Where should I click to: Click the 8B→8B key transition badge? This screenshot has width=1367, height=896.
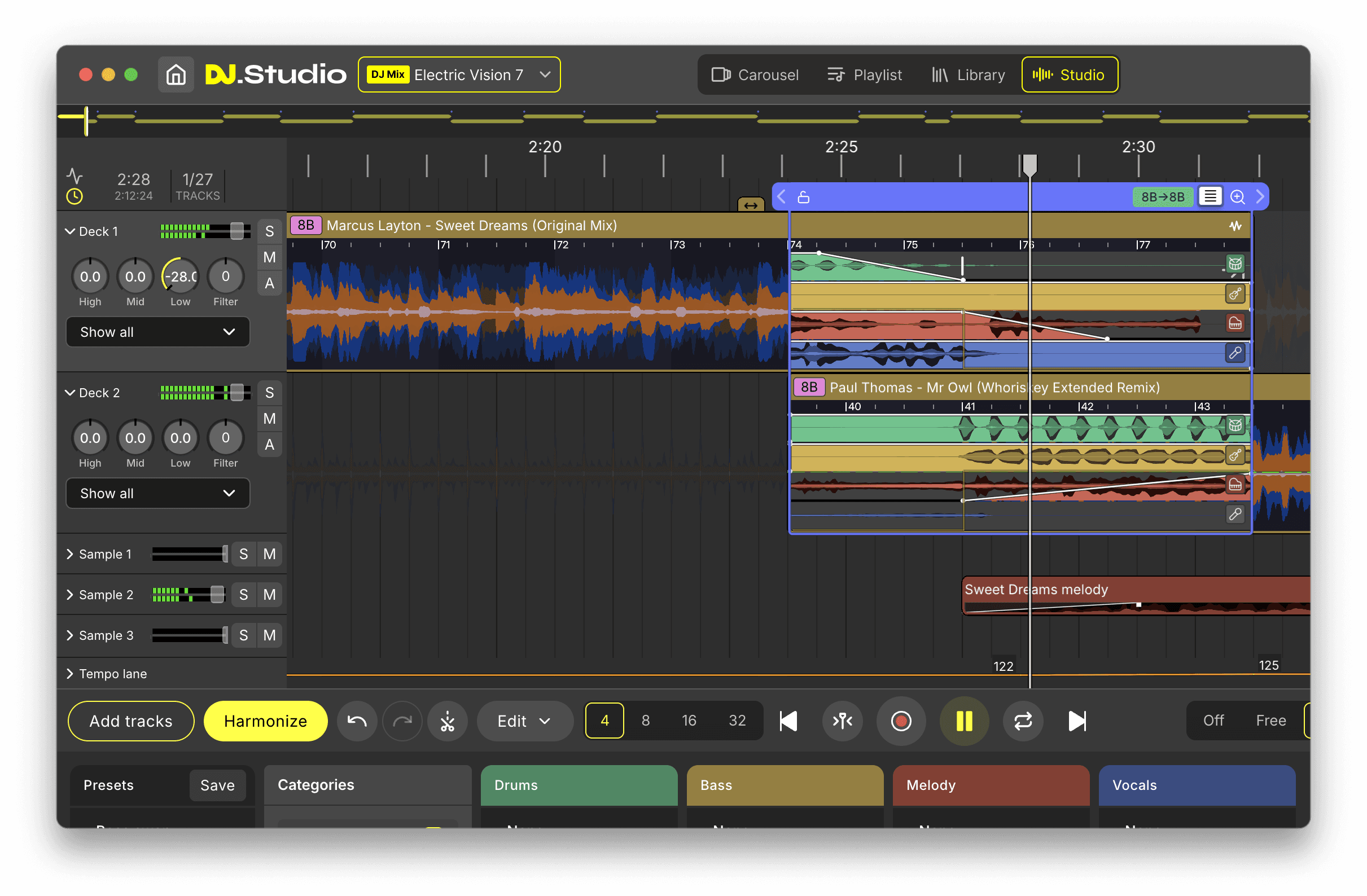(x=1163, y=197)
